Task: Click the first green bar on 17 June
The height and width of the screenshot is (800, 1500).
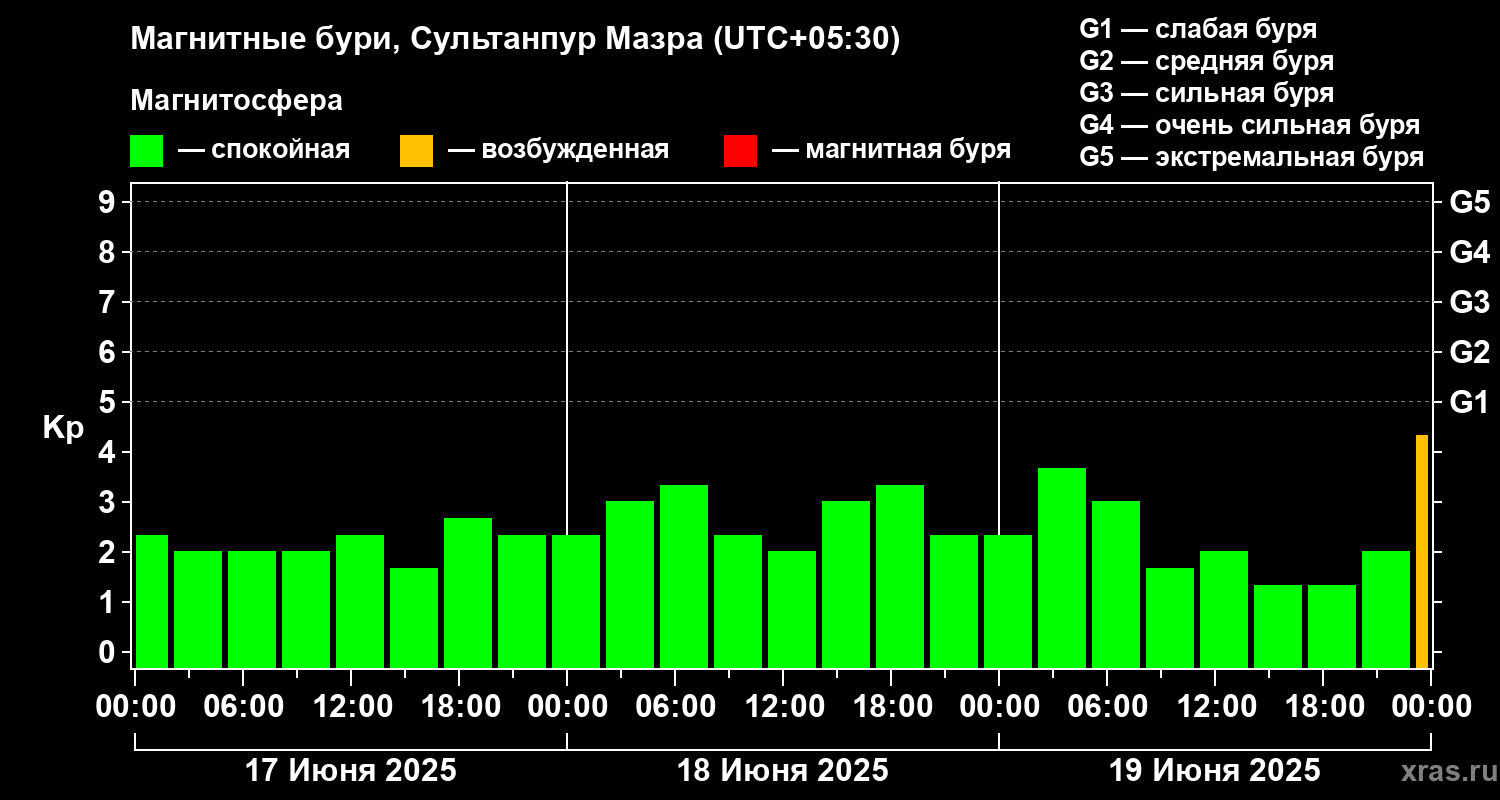Action: point(152,601)
